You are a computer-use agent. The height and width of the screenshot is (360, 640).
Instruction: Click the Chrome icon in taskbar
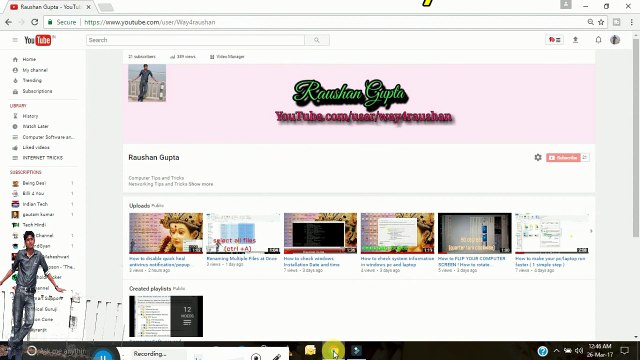coord(333,350)
